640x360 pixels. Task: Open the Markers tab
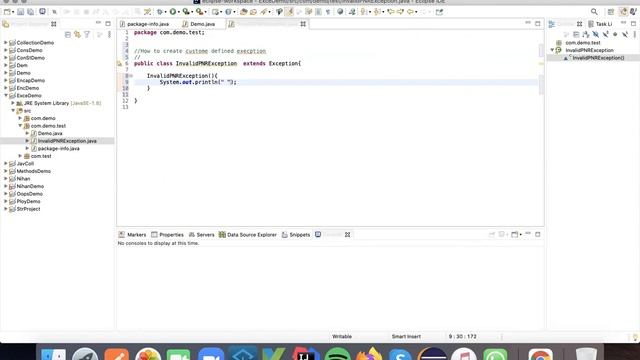tap(132, 235)
